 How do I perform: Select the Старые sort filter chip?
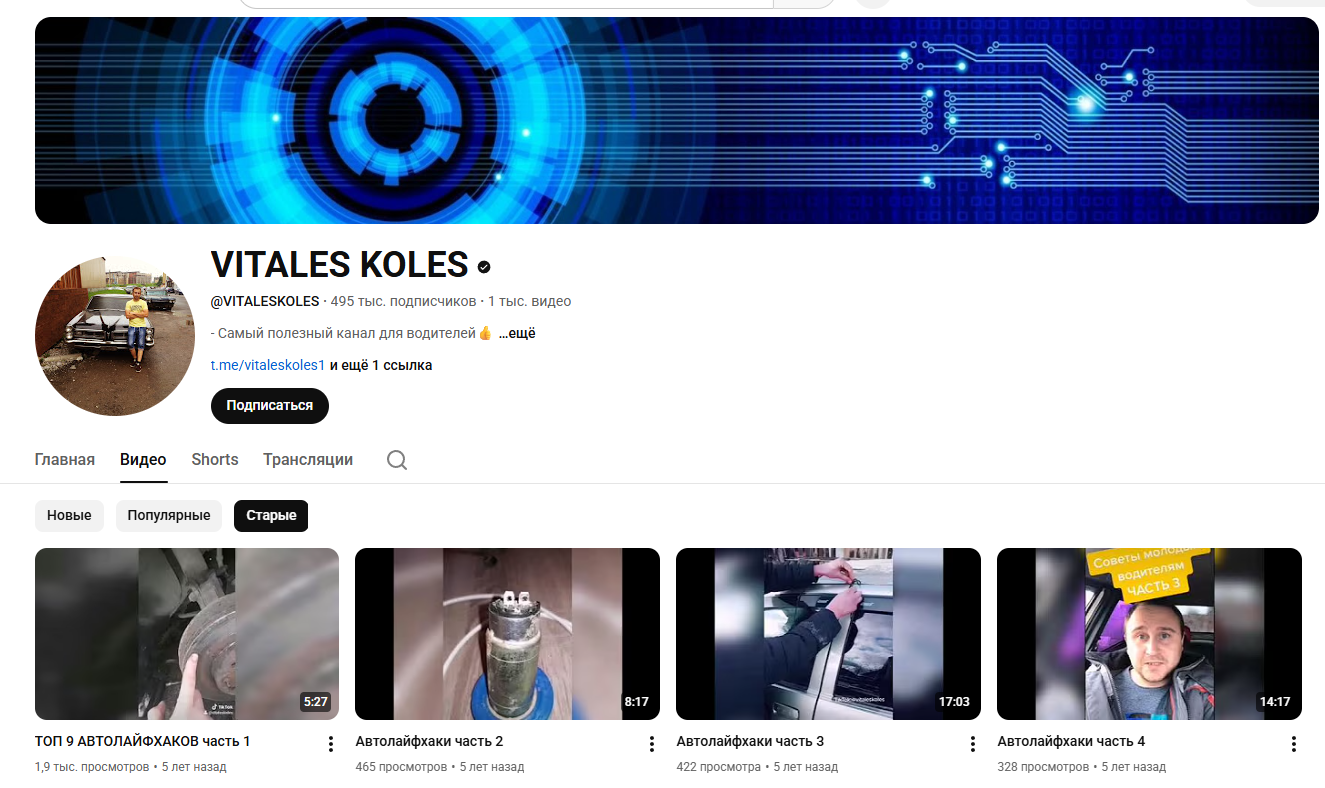pyautogui.click(x=271, y=516)
